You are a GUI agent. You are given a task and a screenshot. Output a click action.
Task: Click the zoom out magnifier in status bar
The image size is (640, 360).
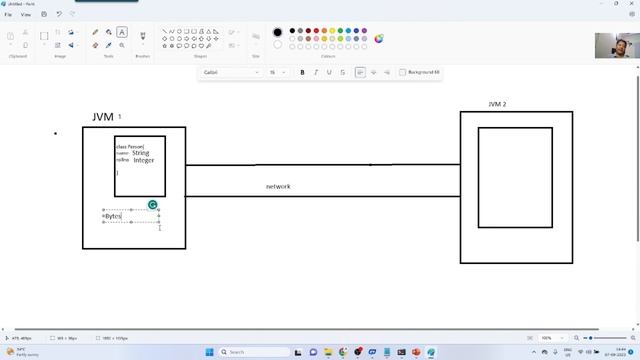point(576,338)
